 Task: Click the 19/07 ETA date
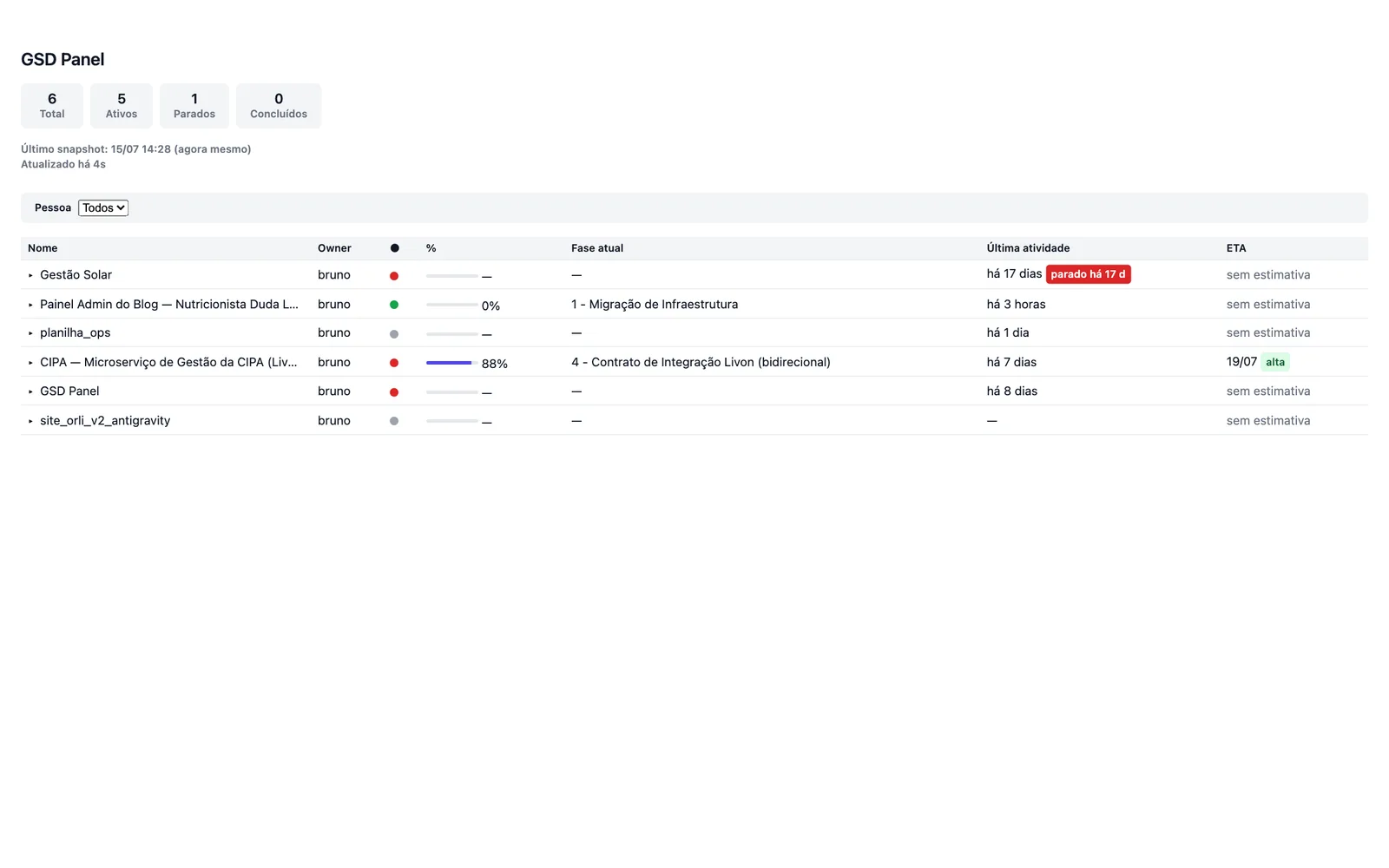pyautogui.click(x=1241, y=362)
